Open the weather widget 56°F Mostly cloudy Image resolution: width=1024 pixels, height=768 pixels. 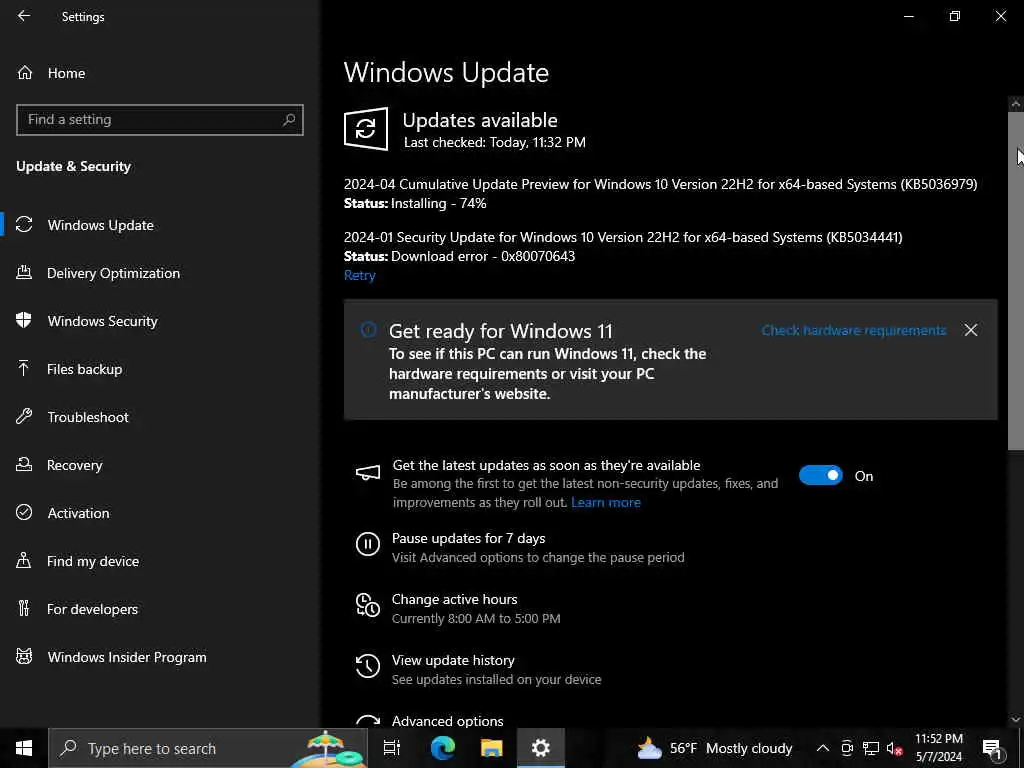click(x=714, y=748)
